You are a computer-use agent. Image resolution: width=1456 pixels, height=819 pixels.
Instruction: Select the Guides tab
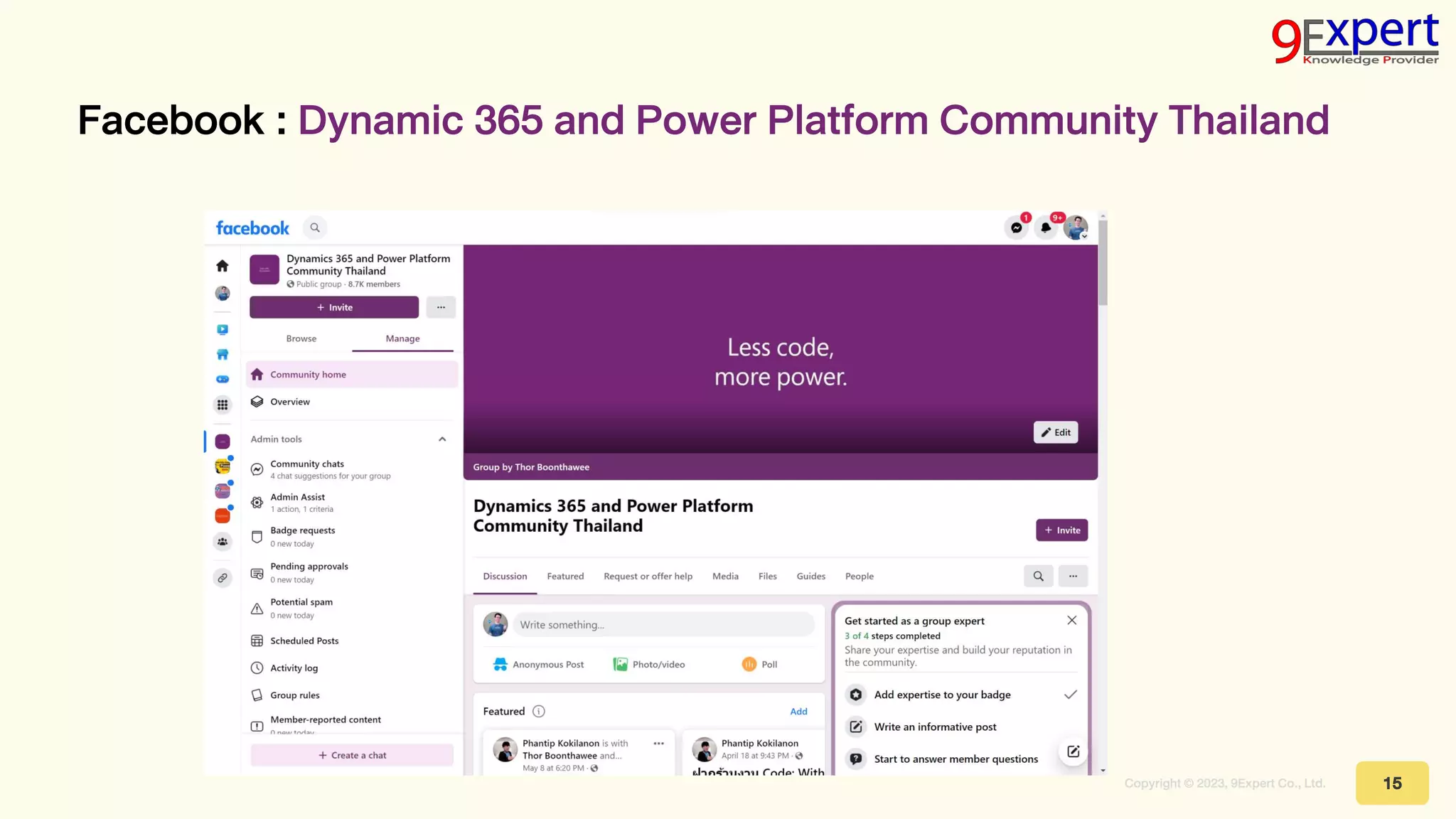coord(810,577)
